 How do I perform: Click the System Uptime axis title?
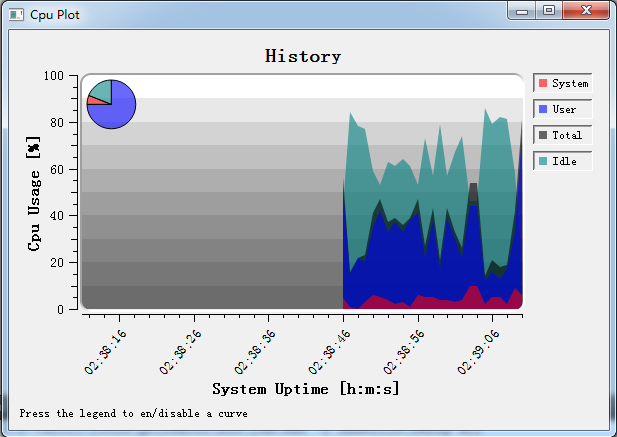click(306, 389)
